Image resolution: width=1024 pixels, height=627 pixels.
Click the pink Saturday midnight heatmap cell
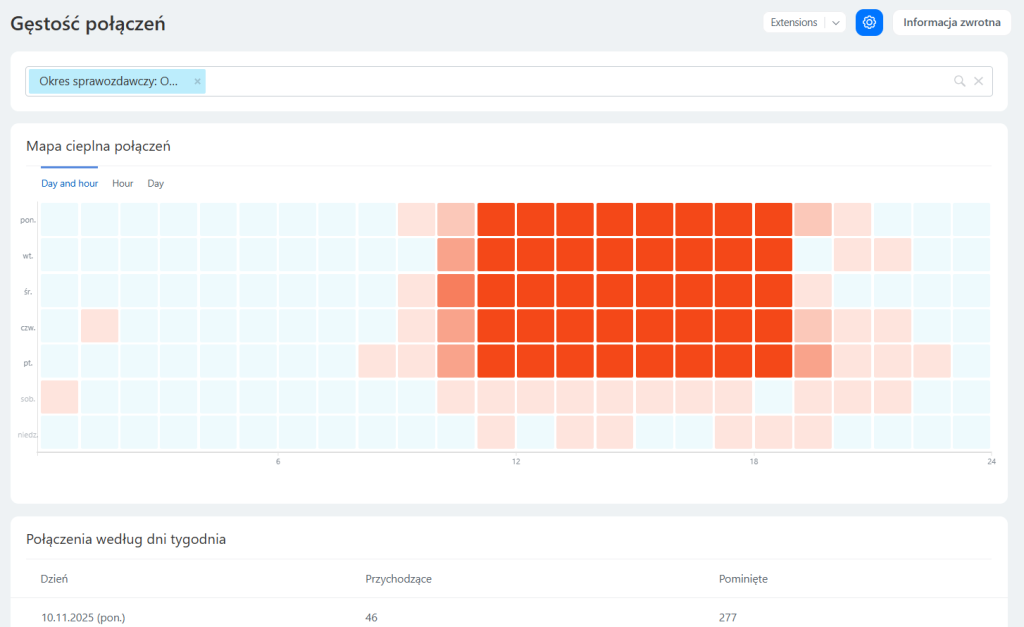[59, 397]
